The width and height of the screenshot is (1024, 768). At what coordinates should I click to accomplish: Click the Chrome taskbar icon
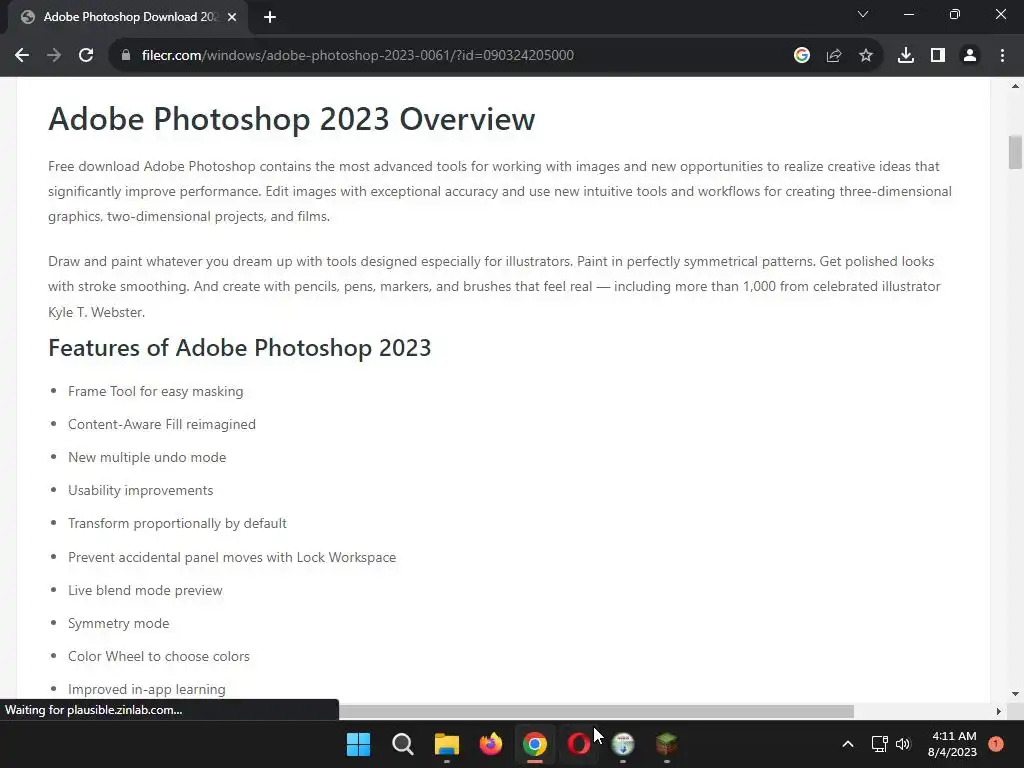pyautogui.click(x=534, y=744)
